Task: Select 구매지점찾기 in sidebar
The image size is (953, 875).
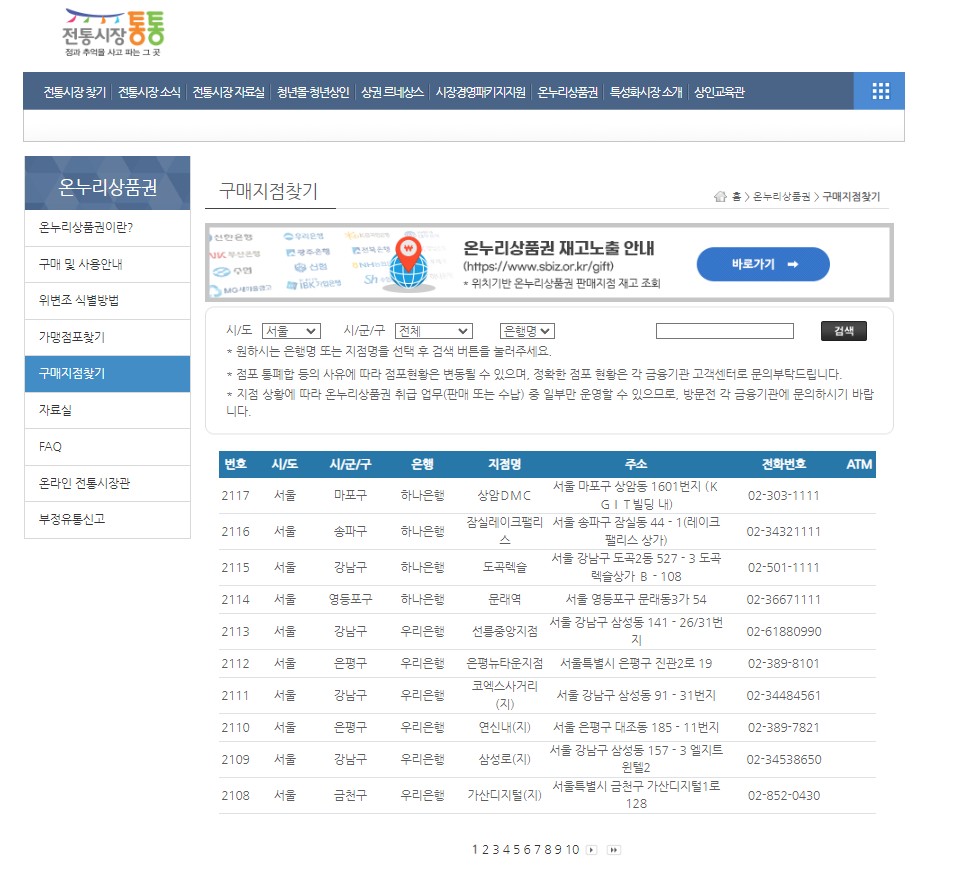Action: [x=108, y=374]
